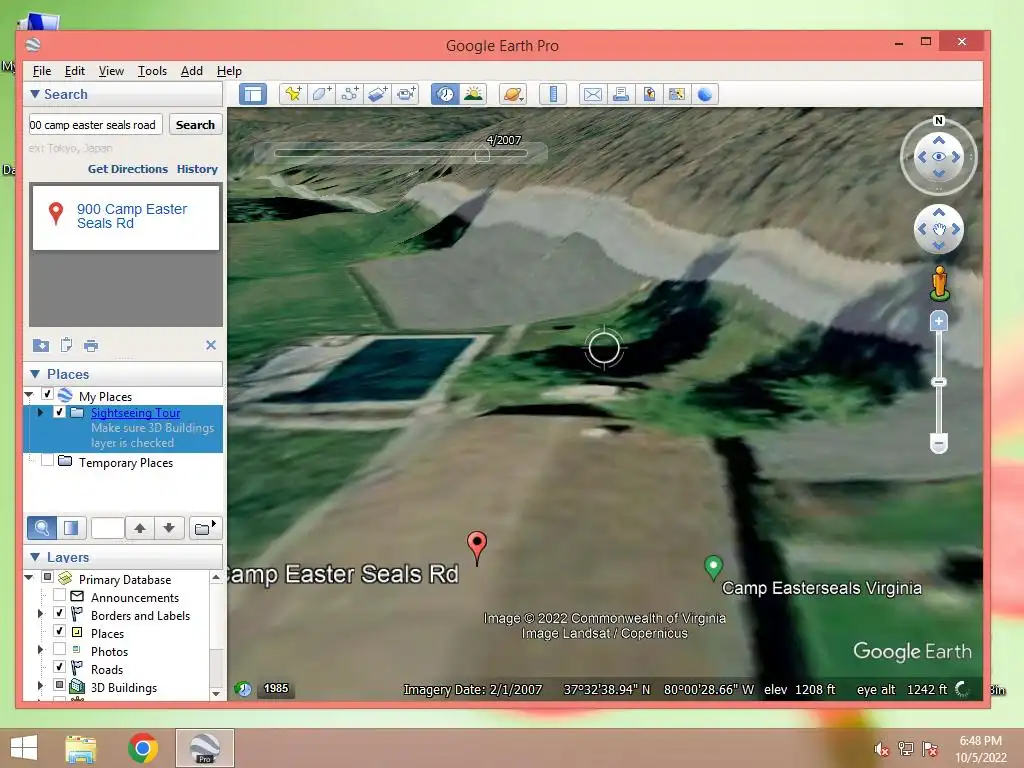Toggle the Places panel split view button

click(x=71, y=528)
